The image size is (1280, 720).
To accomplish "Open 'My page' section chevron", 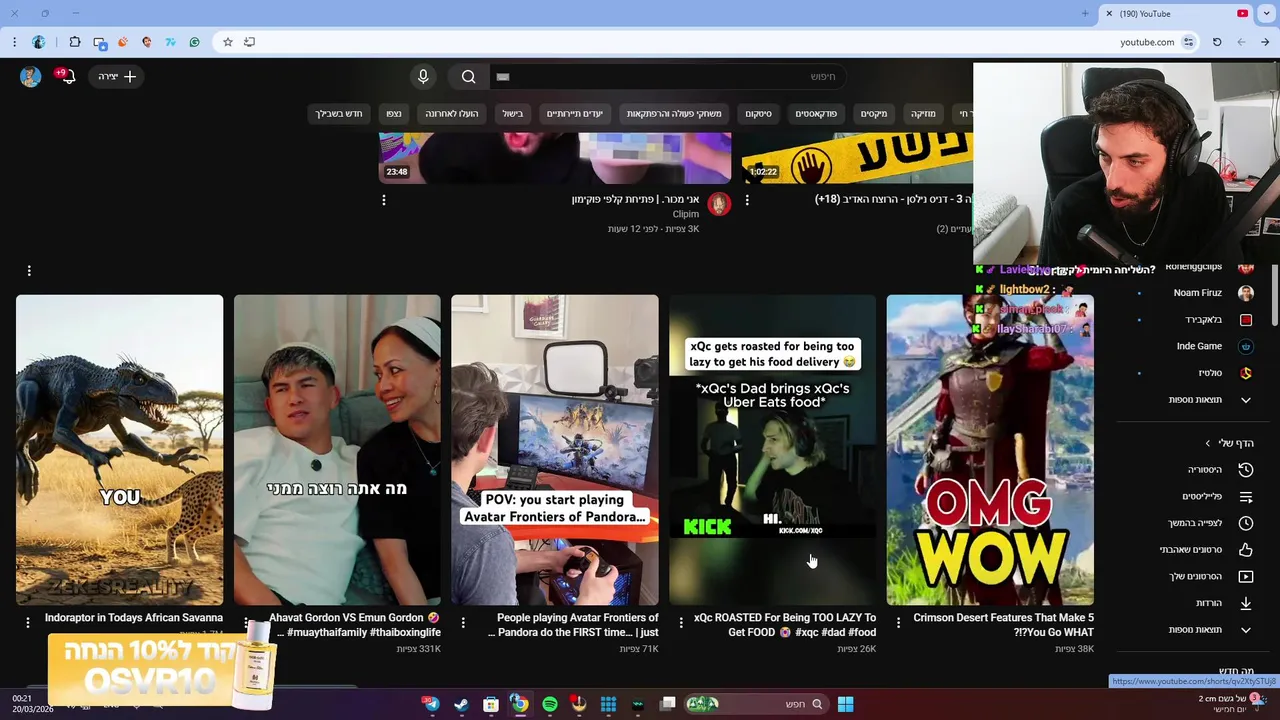I will [1207, 443].
